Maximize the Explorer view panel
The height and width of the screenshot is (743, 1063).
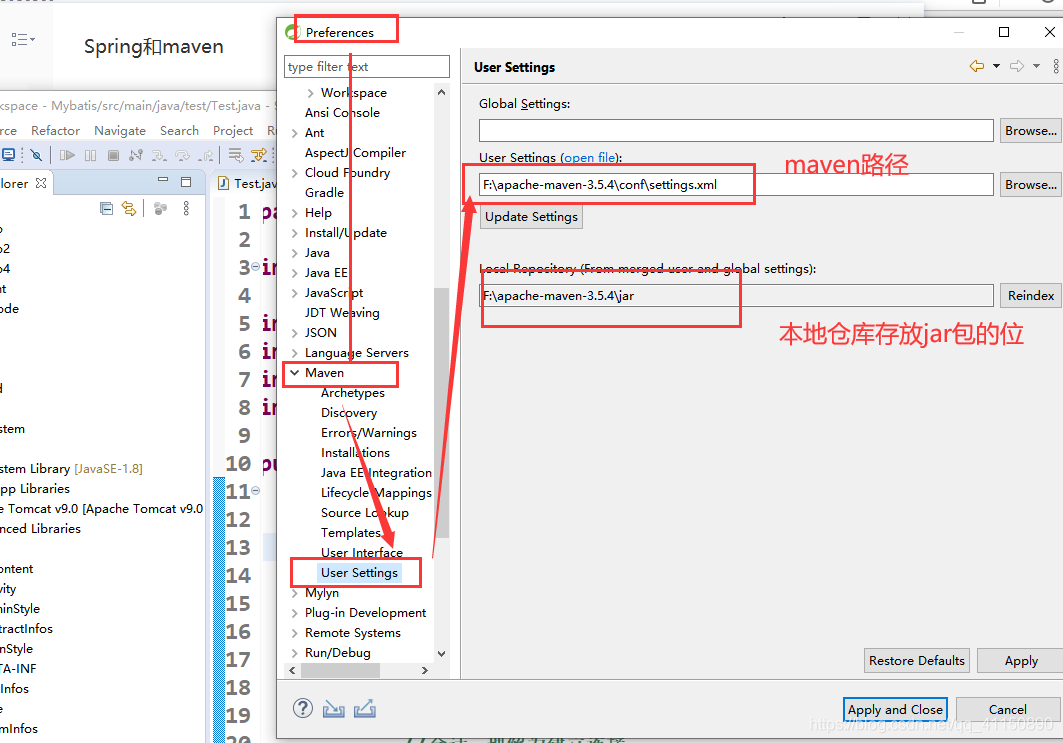(x=186, y=182)
